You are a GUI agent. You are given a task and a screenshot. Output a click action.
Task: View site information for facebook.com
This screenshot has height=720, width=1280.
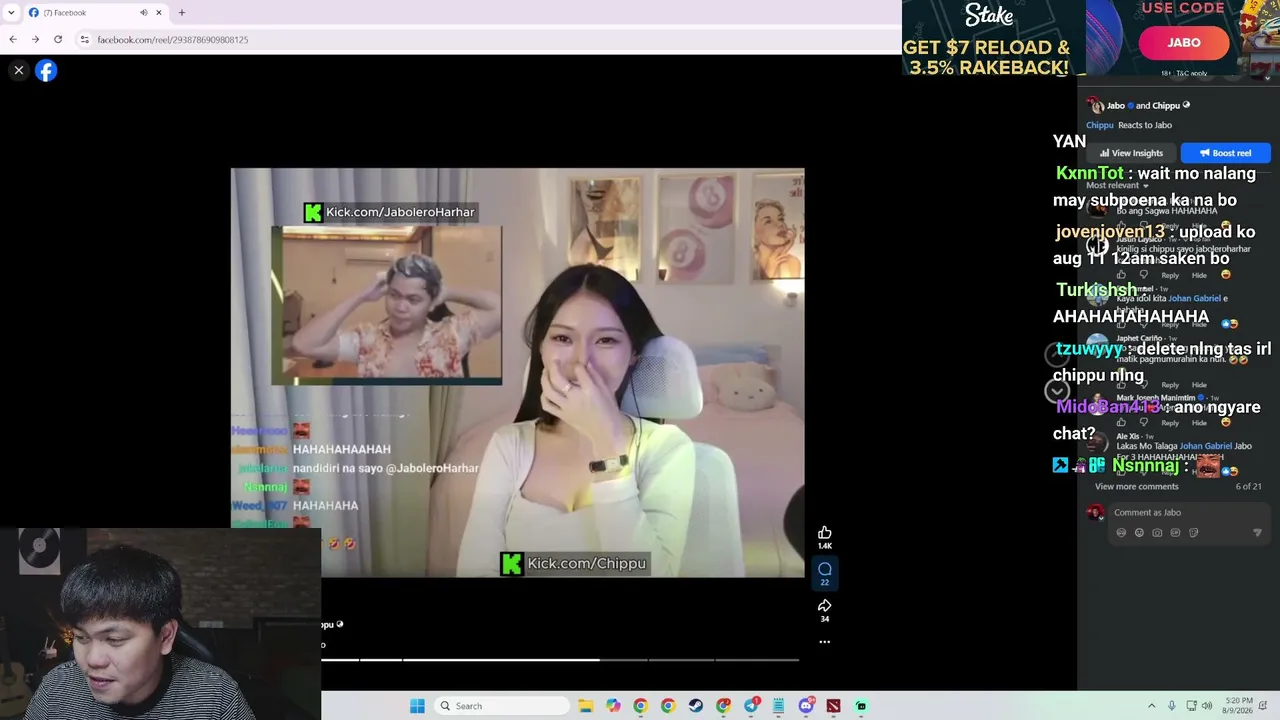[x=85, y=39]
